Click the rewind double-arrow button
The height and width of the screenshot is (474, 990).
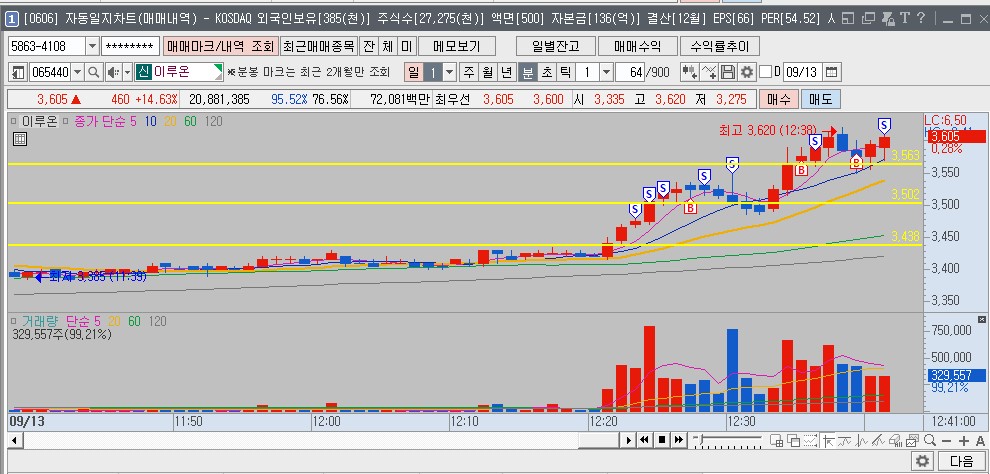tap(645, 440)
